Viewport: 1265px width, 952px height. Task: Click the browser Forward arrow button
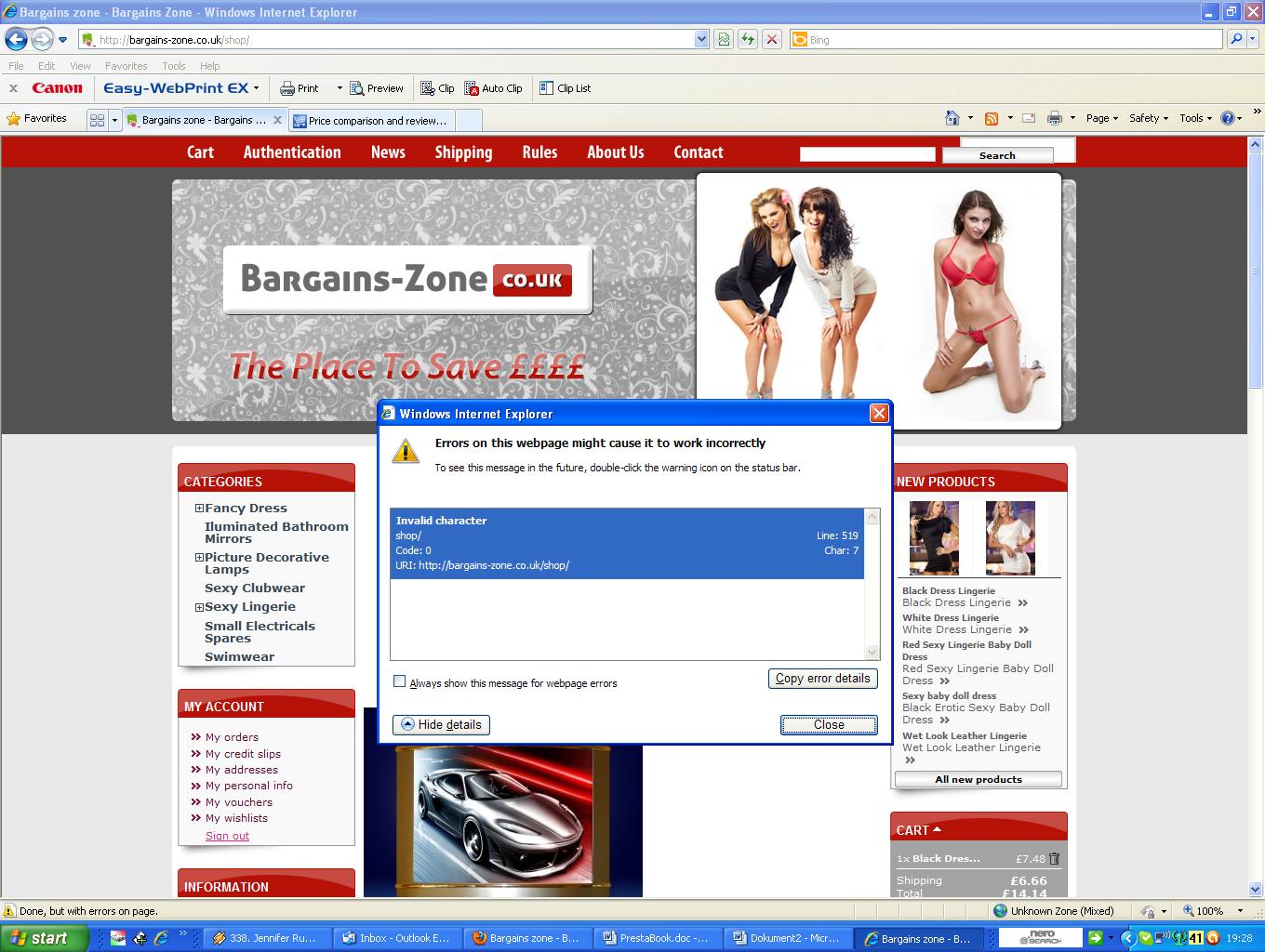pos(42,39)
